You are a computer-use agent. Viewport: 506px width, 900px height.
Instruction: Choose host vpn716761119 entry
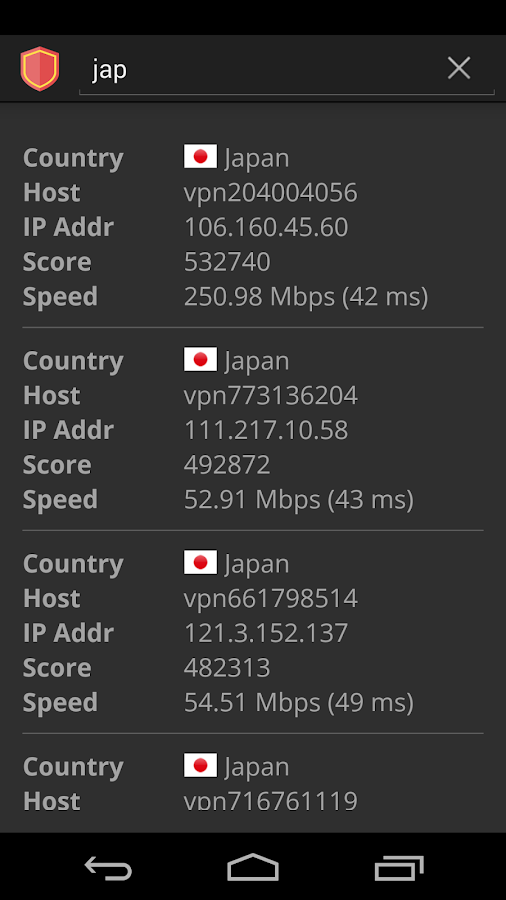pos(271,800)
